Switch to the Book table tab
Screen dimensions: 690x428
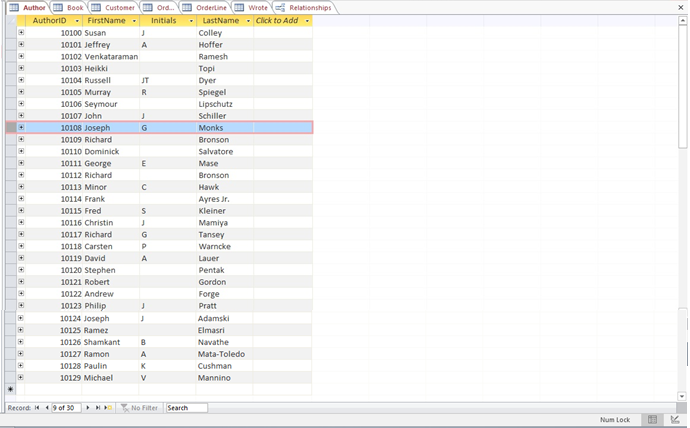(x=70, y=7)
